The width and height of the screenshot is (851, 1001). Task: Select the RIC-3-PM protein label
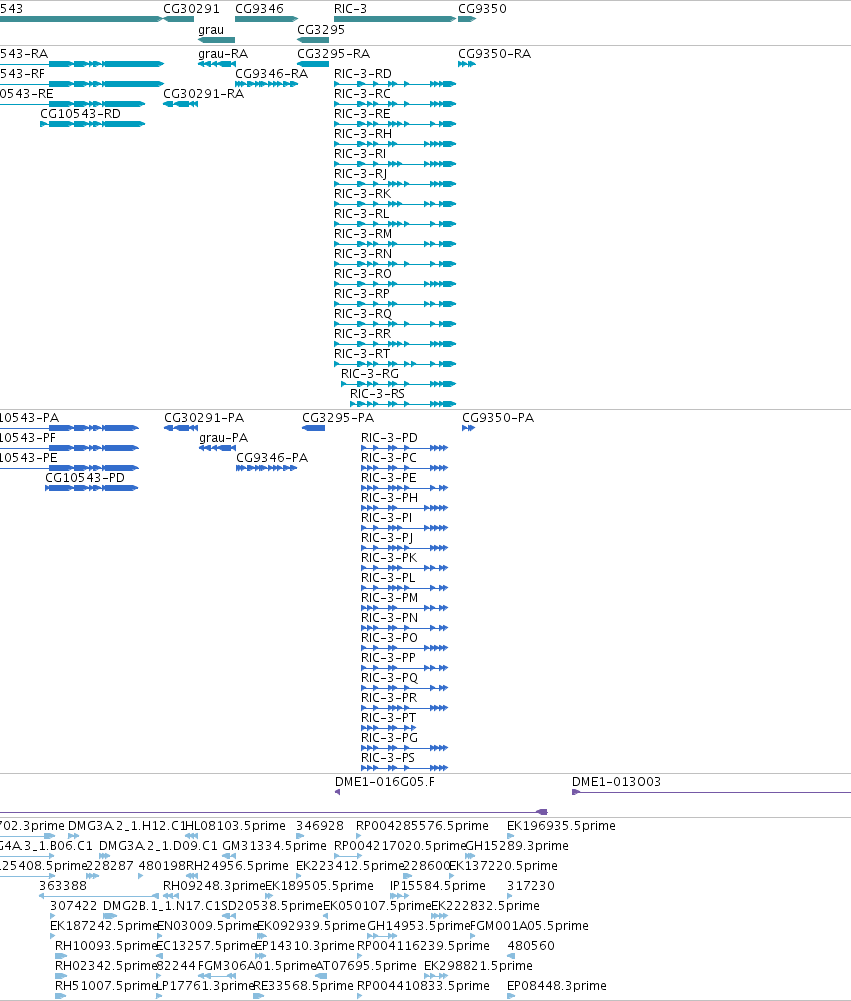click(x=389, y=598)
